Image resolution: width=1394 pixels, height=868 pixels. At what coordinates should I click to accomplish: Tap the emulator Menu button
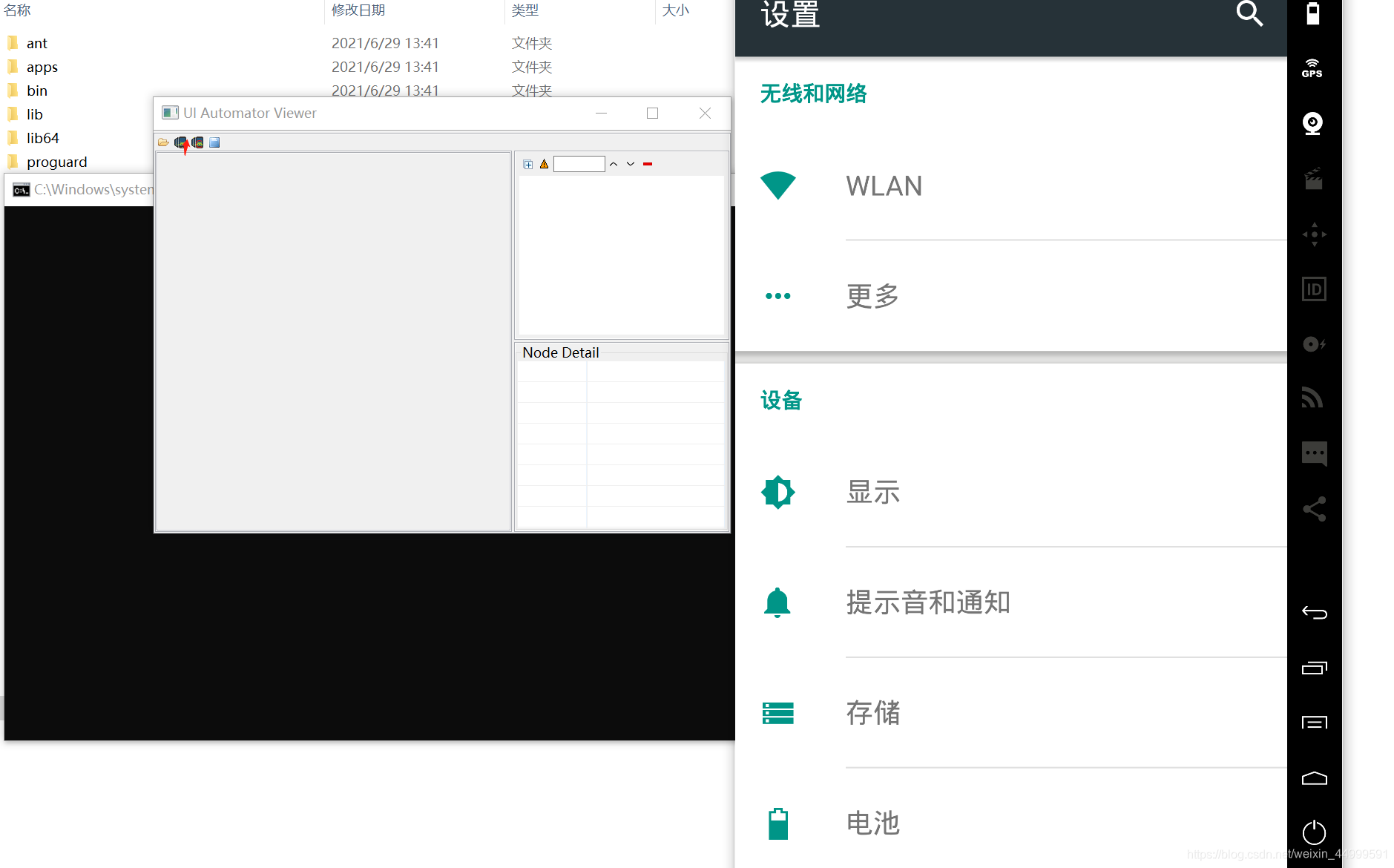[1314, 723]
